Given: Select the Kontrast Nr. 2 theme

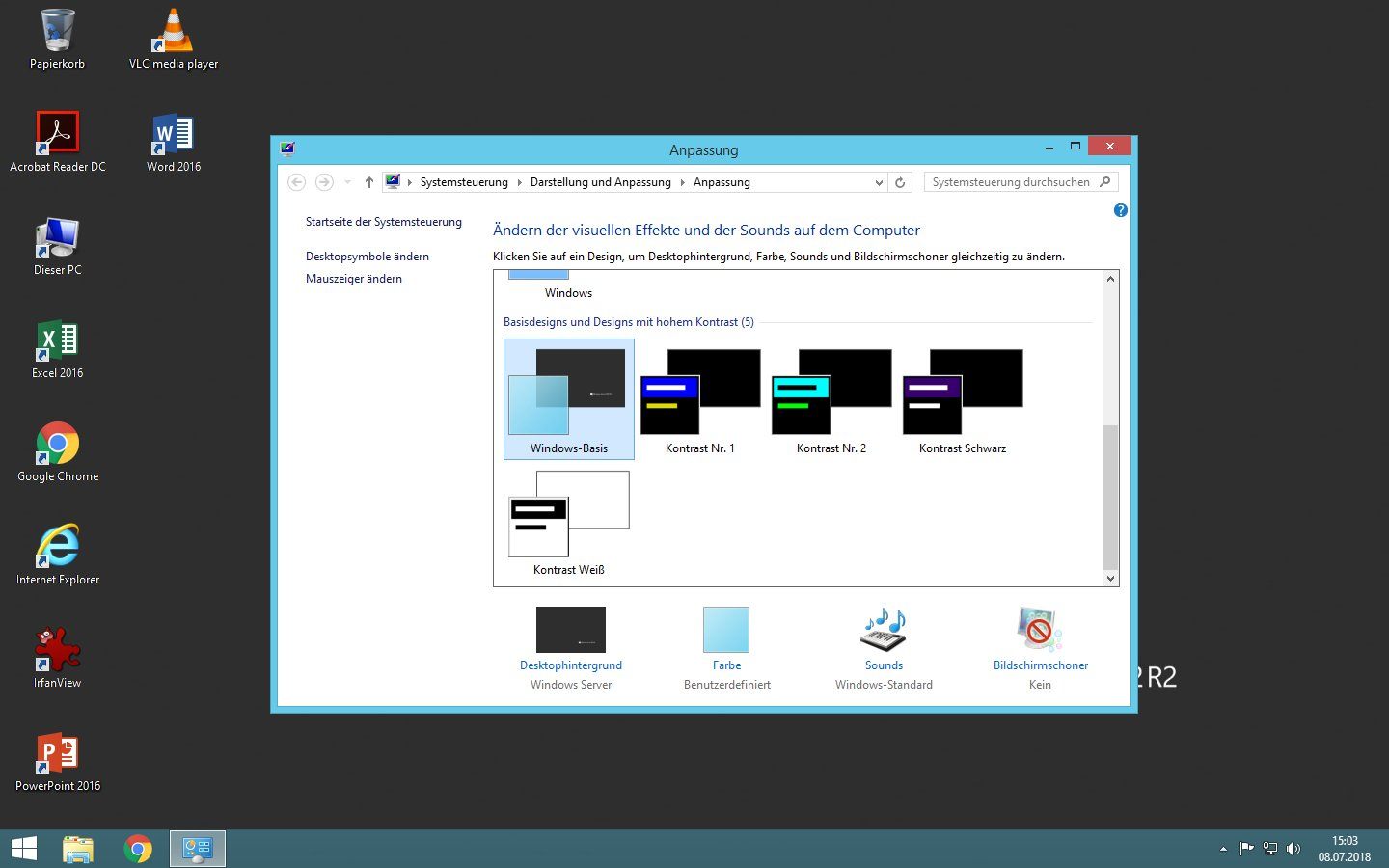Looking at the screenshot, I should tap(831, 398).
